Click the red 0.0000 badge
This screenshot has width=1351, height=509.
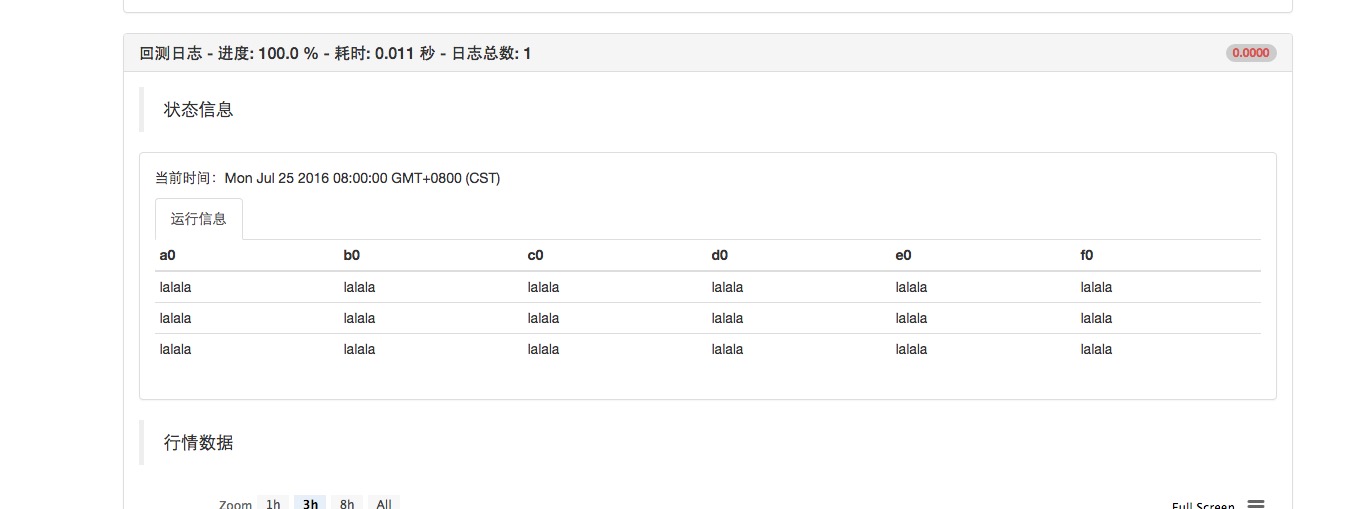1250,53
